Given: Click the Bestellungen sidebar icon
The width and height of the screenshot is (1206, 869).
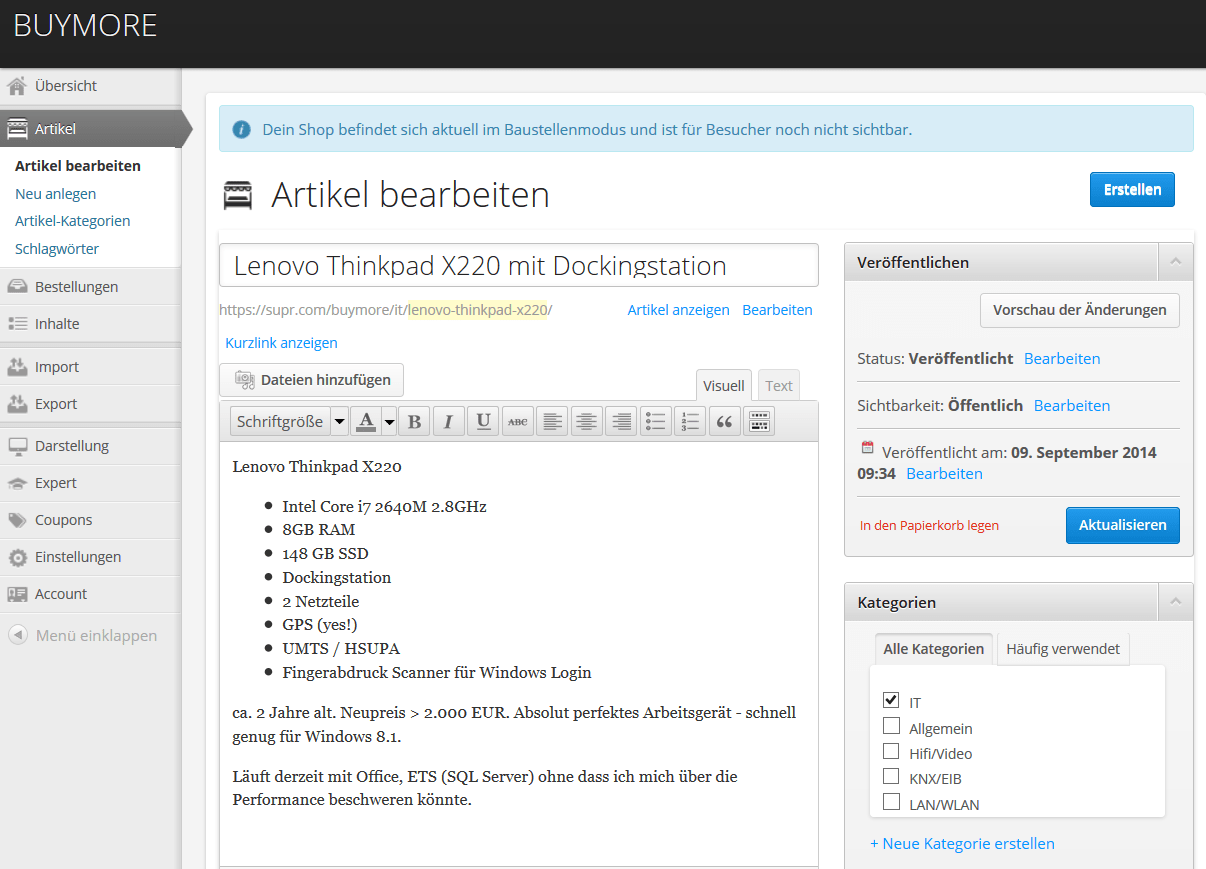Looking at the screenshot, I should click(17, 287).
